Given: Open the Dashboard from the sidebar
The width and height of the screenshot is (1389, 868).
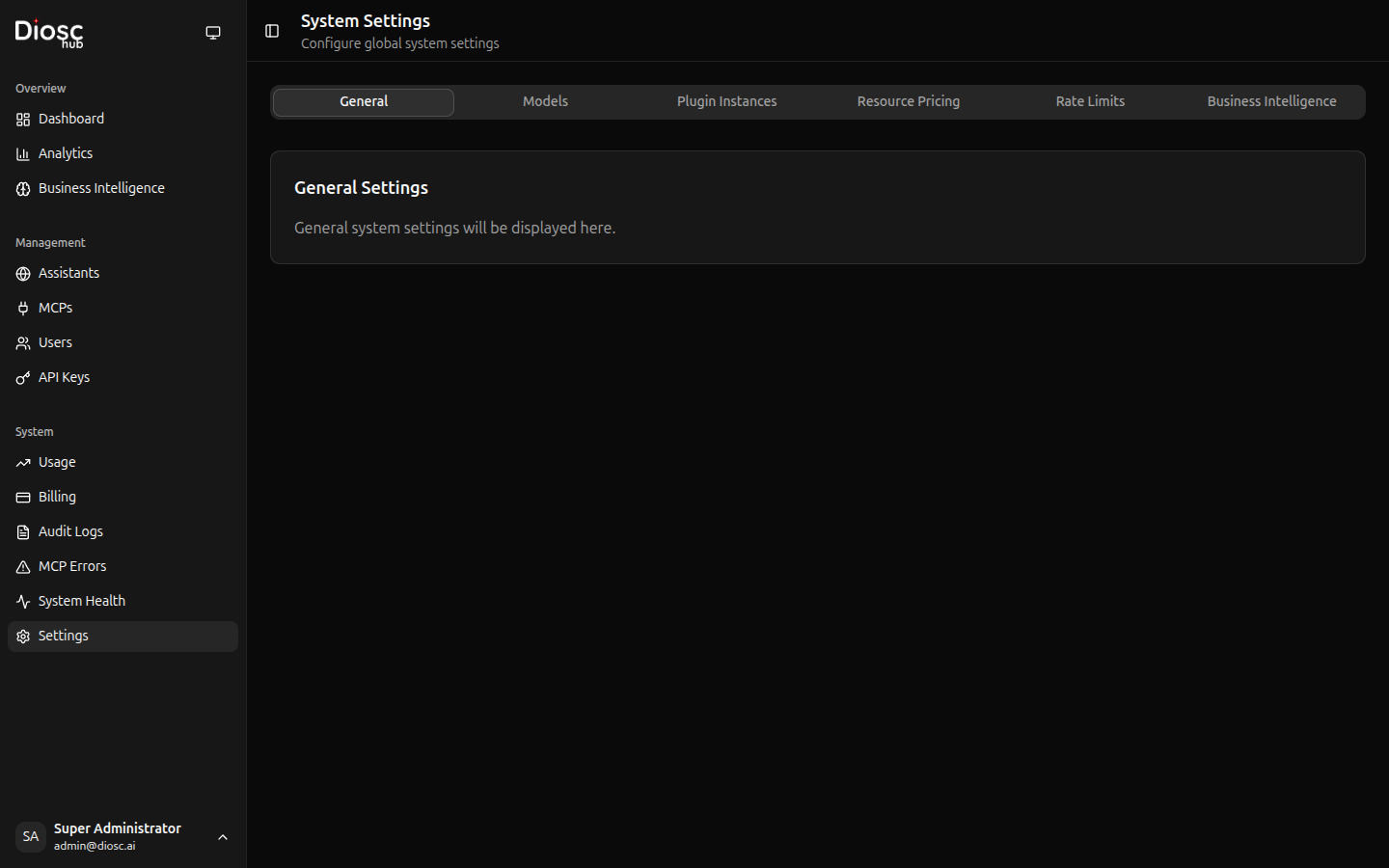Looking at the screenshot, I should coord(70,118).
